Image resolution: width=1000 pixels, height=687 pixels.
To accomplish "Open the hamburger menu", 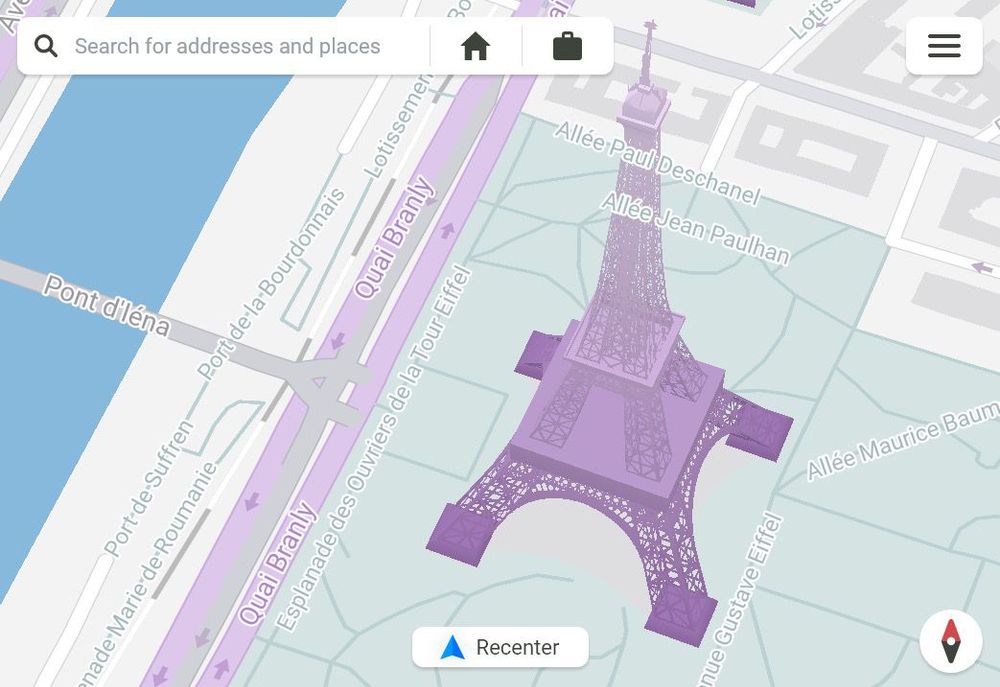I will click(x=944, y=46).
